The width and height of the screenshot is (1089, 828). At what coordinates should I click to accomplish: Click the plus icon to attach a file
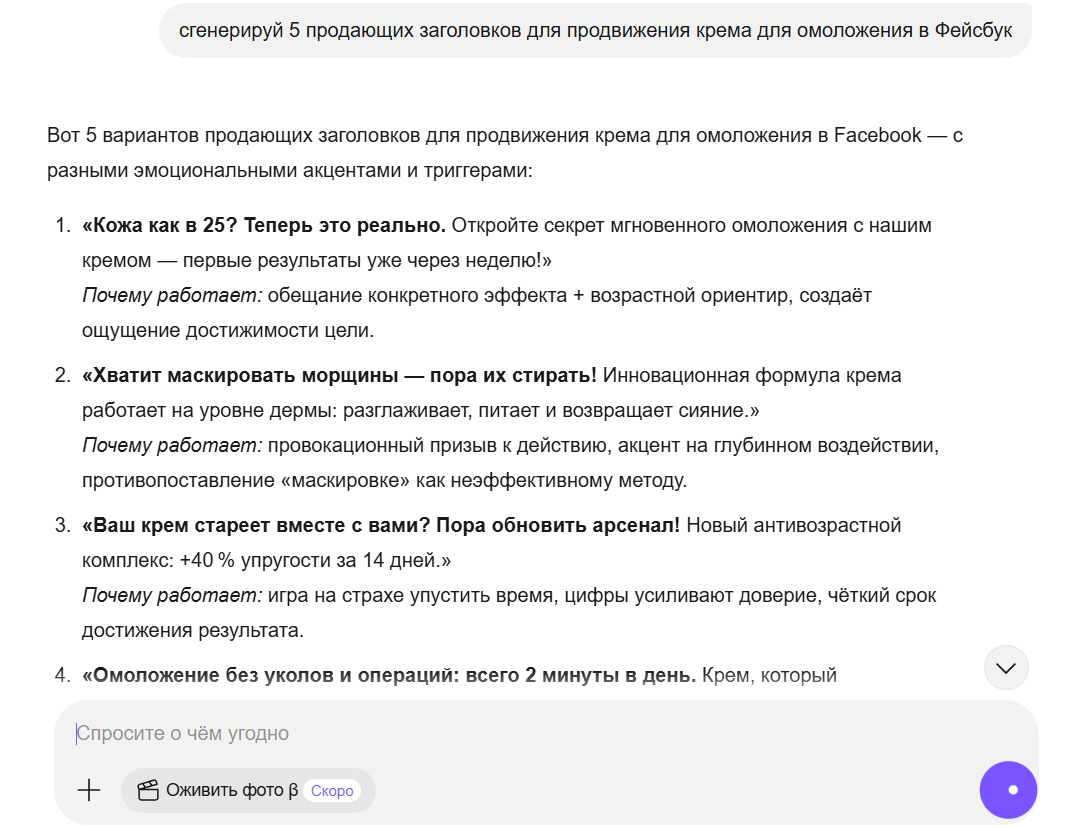(x=89, y=790)
